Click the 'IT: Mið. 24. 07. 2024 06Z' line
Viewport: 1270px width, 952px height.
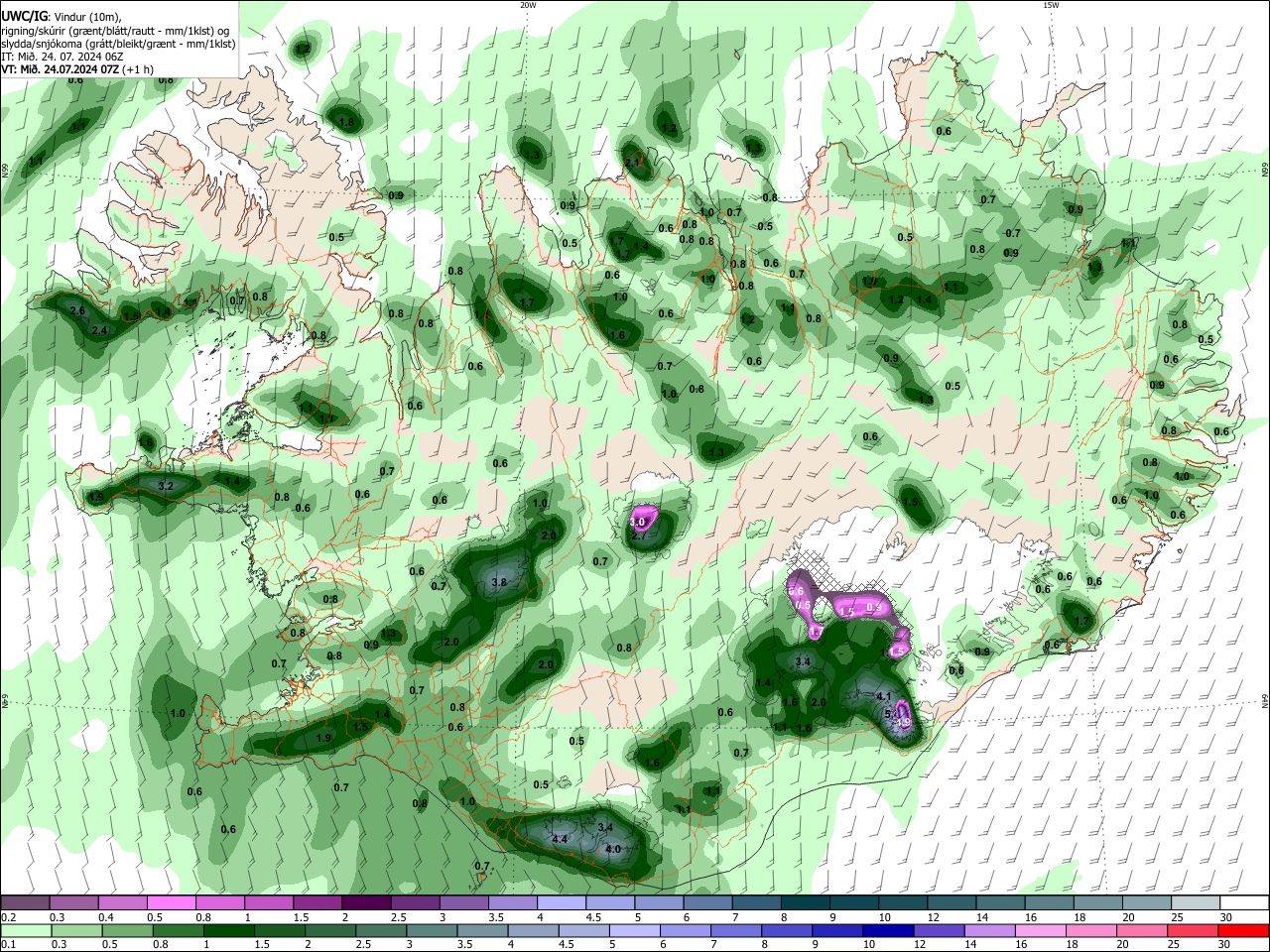(63, 57)
